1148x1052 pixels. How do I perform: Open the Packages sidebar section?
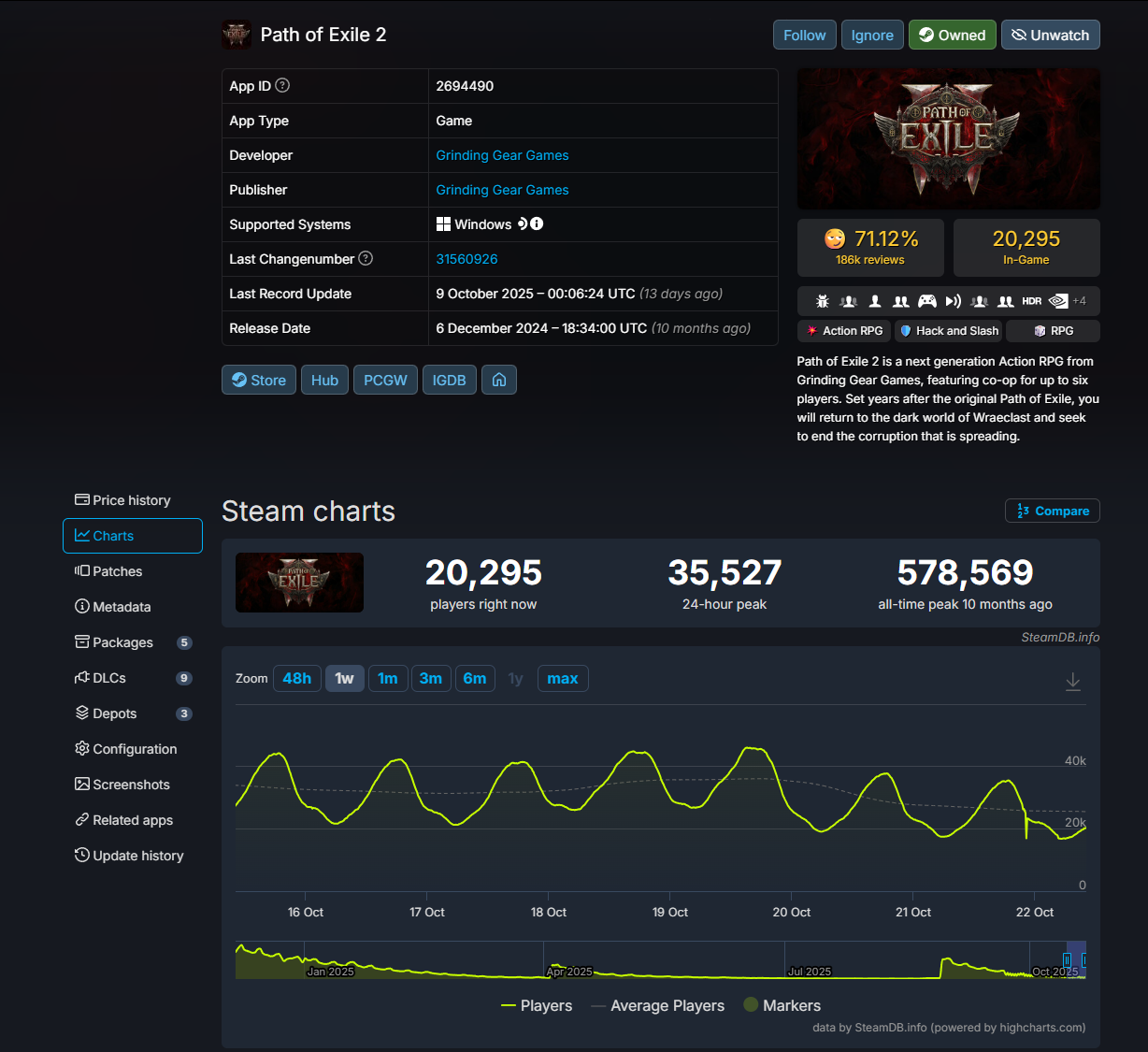pyautogui.click(x=133, y=642)
